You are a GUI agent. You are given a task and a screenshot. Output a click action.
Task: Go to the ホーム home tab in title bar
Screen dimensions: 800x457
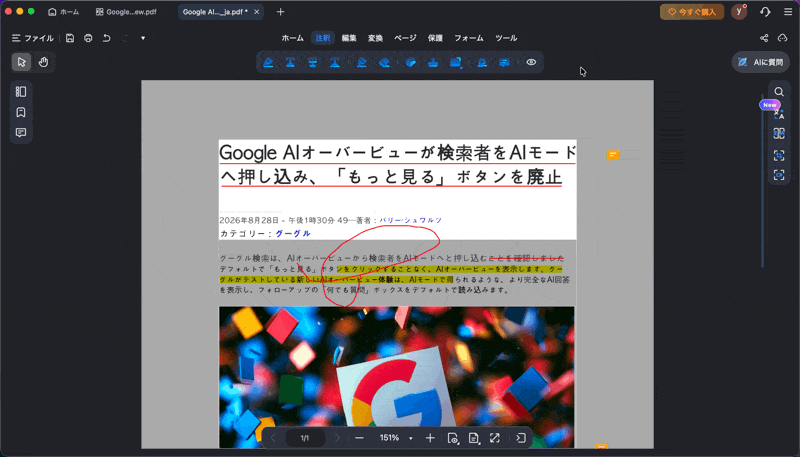pos(64,12)
